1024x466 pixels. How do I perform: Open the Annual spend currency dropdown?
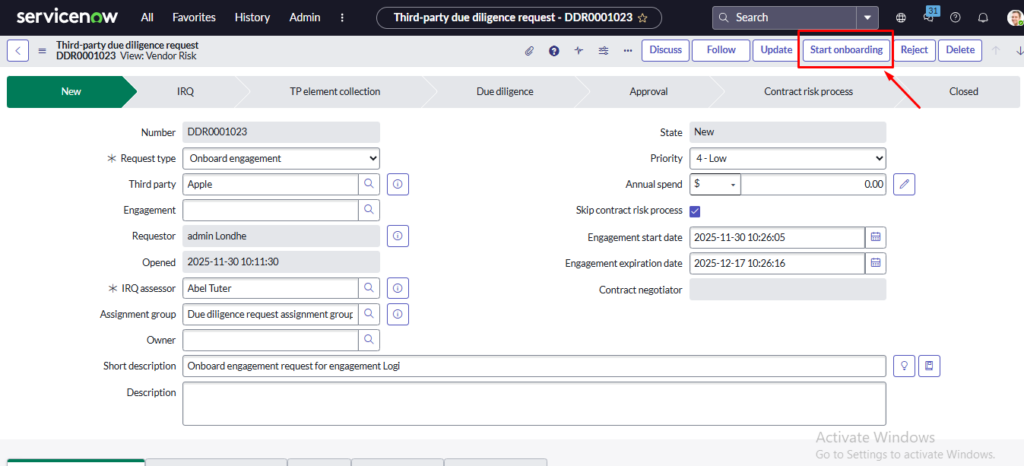tap(716, 184)
